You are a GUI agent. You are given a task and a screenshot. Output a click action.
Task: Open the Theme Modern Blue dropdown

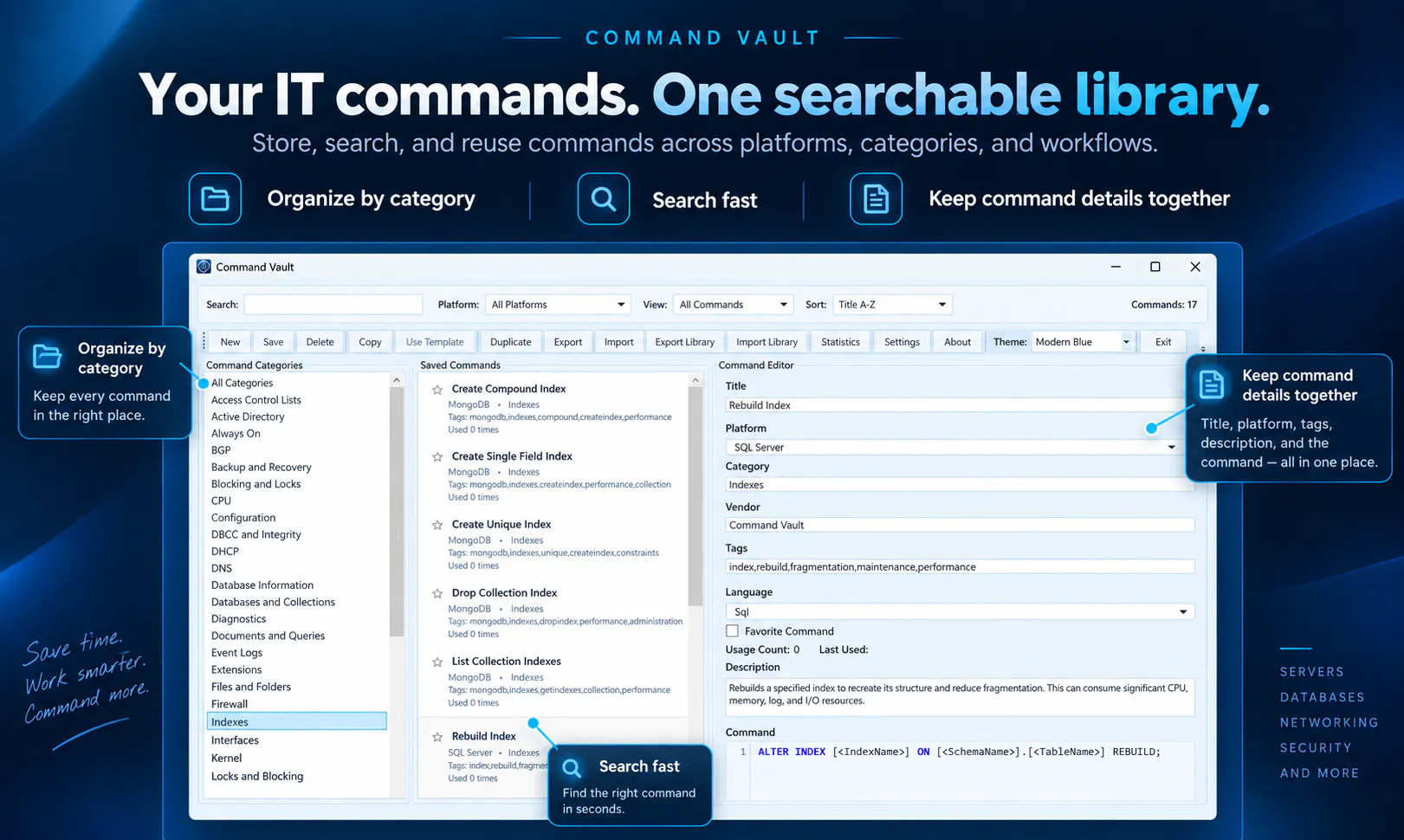pos(1082,342)
